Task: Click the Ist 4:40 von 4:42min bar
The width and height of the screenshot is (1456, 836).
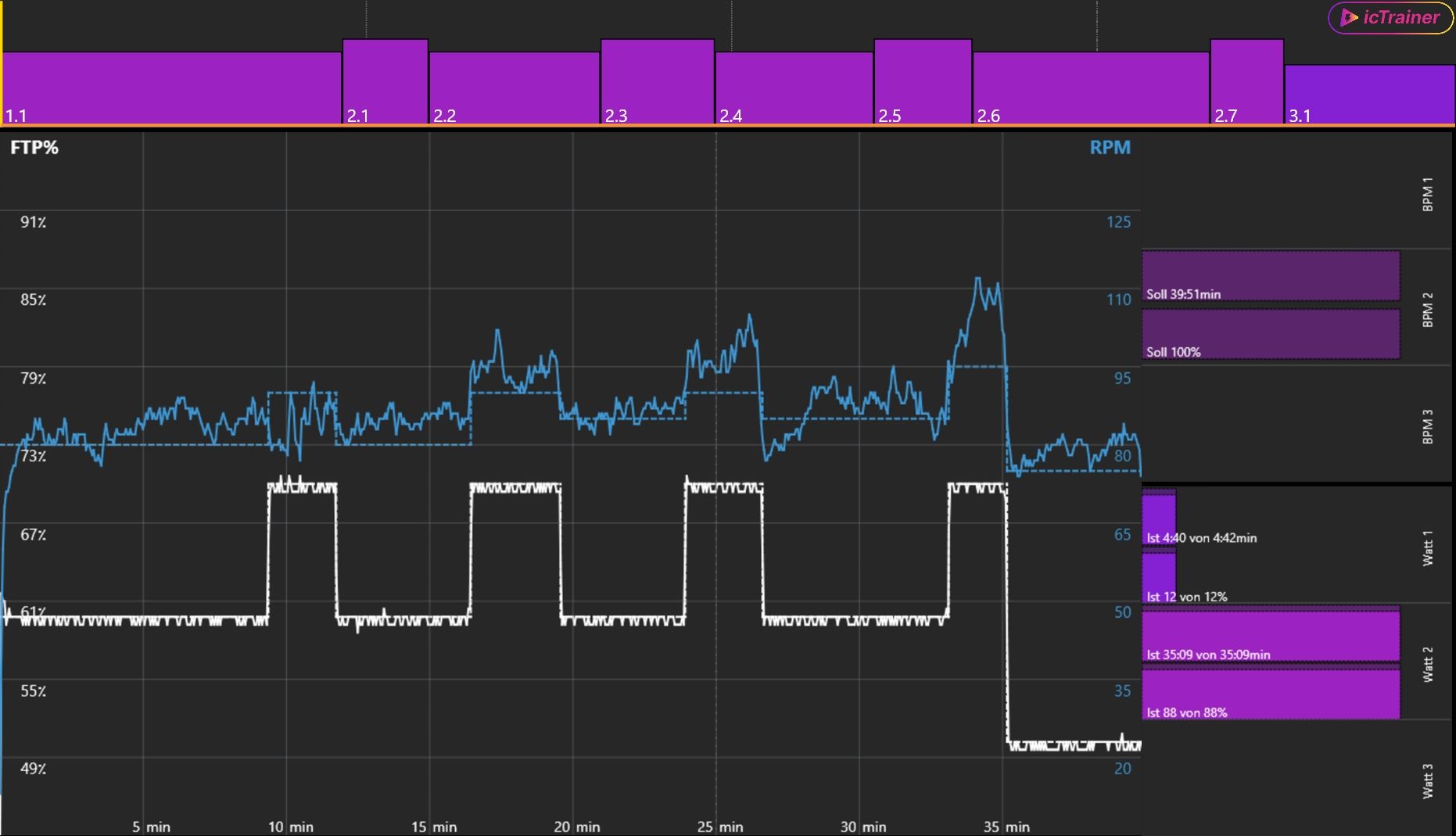Action: 1159,518
